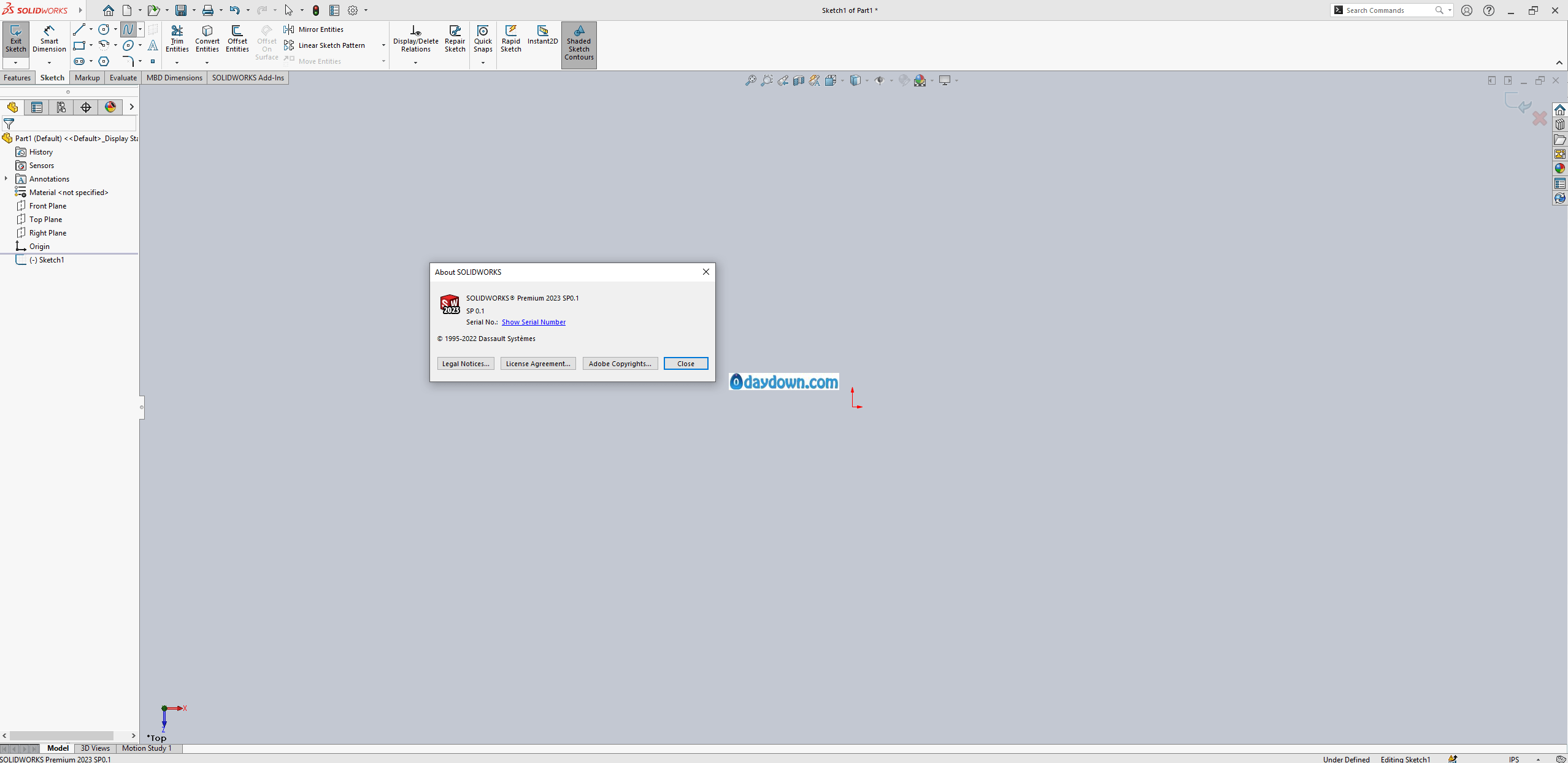Click Mirror Entities

[x=313, y=29]
